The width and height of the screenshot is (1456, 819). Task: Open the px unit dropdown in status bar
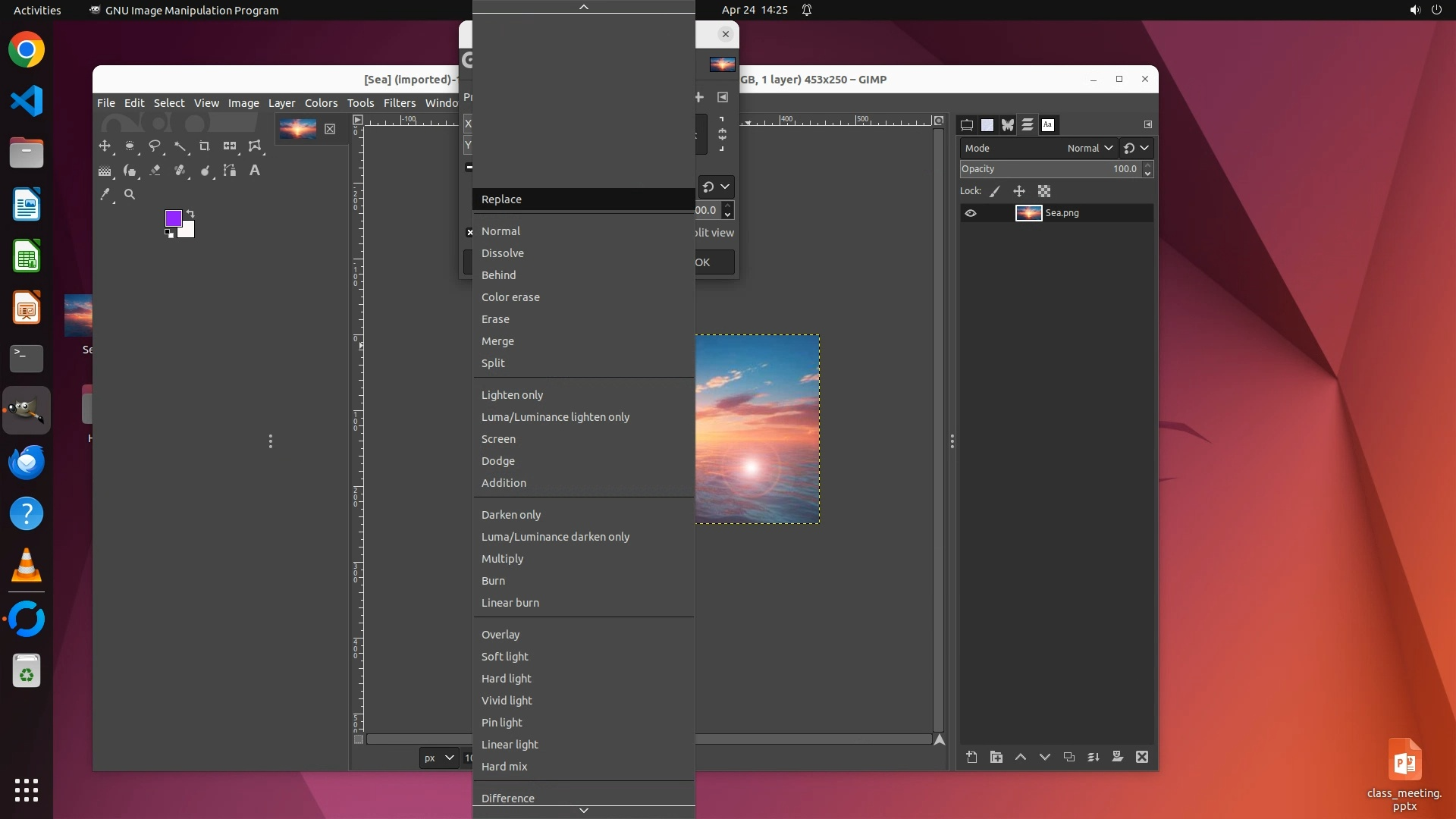[438, 758]
